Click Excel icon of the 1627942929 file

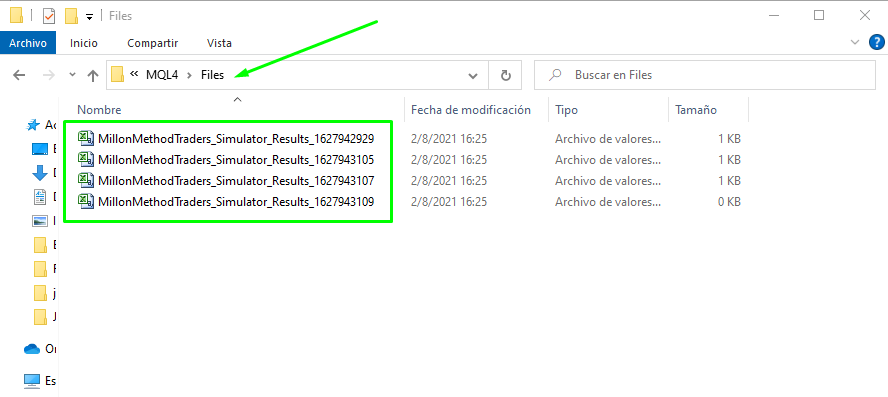tap(86, 138)
